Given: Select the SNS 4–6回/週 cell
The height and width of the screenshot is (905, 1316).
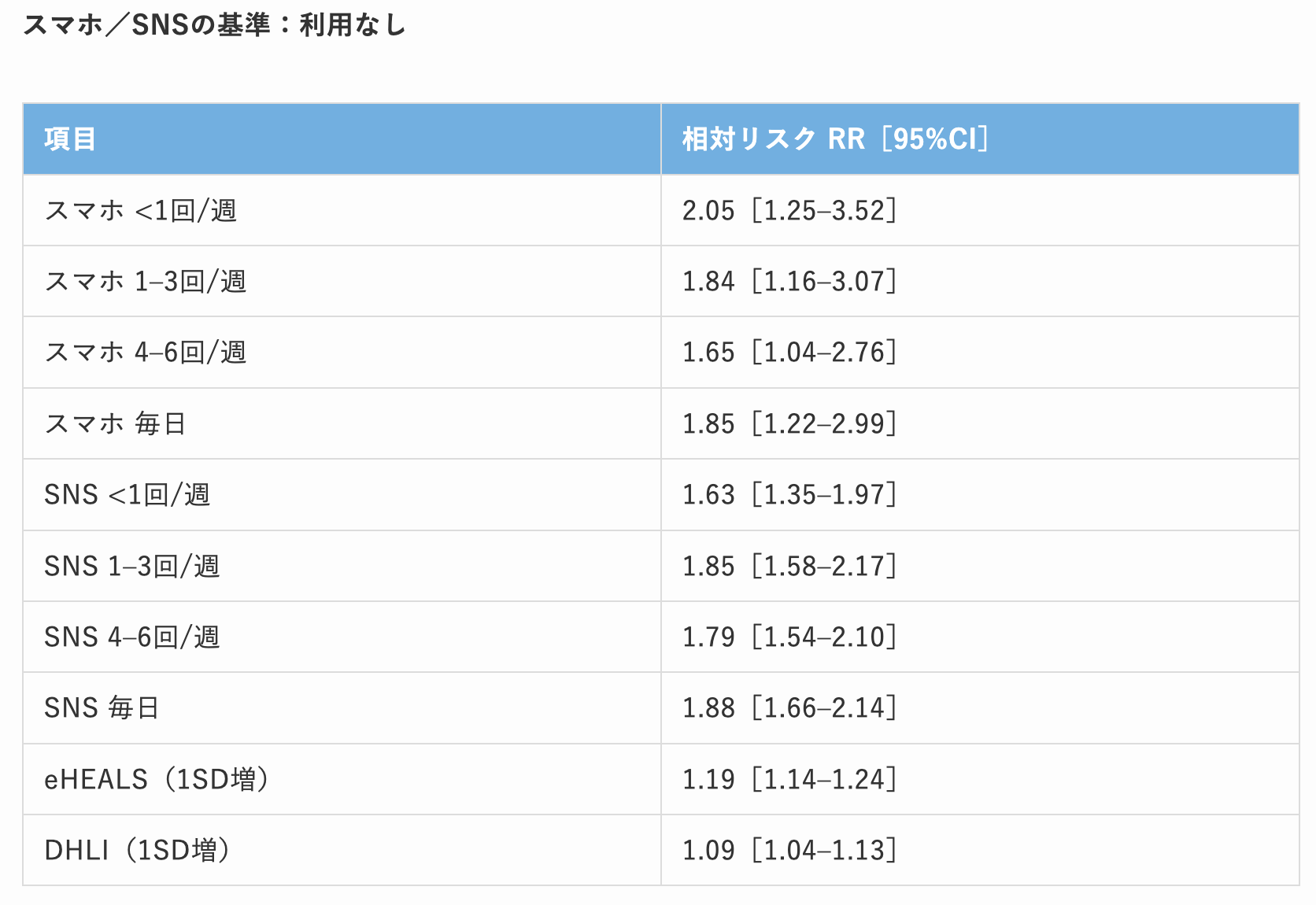Looking at the screenshot, I should point(131,637).
